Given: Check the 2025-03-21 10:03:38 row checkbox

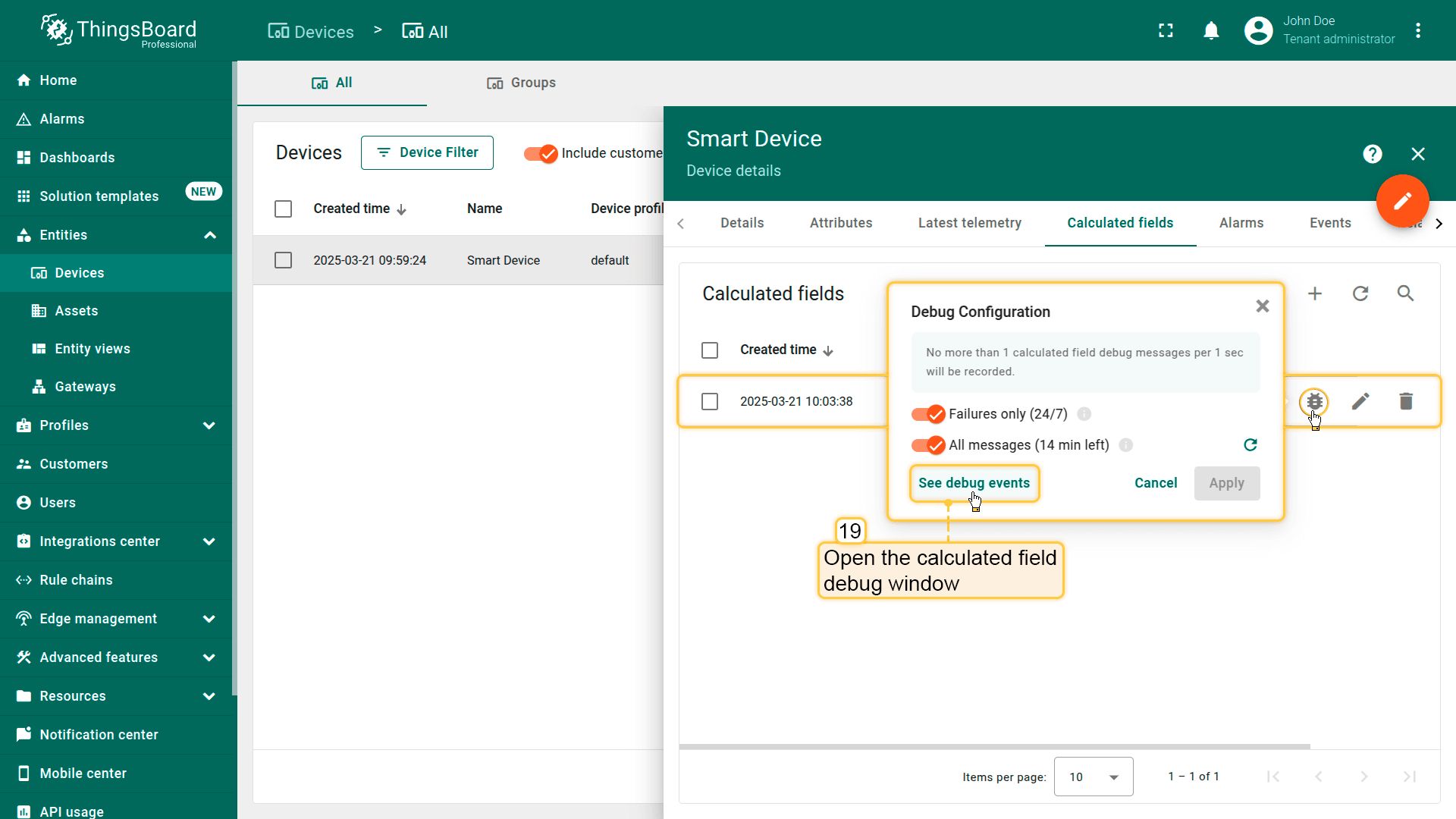Looking at the screenshot, I should (x=710, y=401).
